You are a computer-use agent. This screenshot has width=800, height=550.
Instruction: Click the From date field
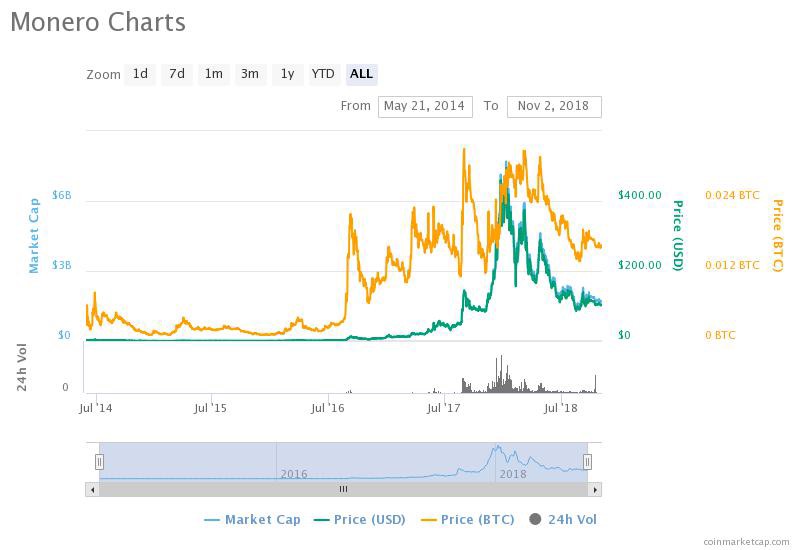(425, 106)
